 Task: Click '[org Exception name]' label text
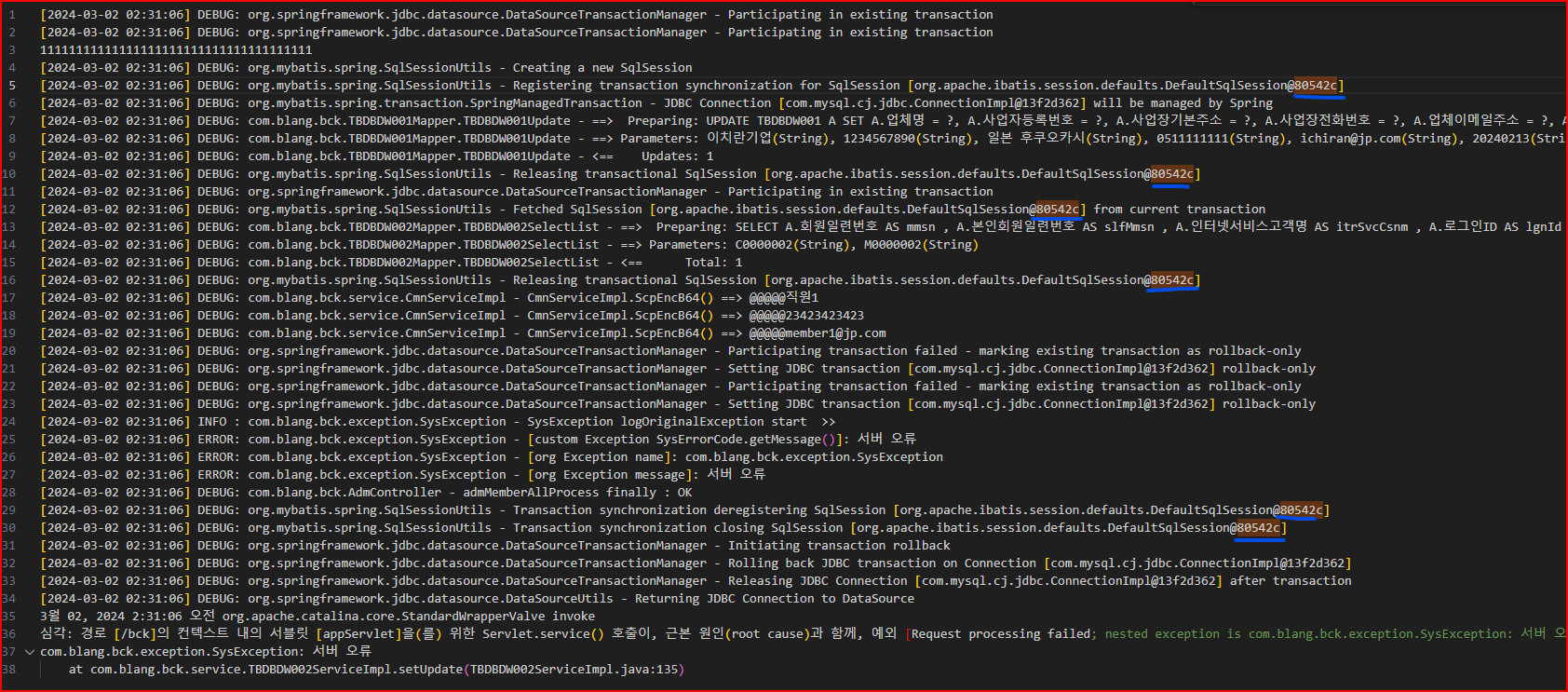point(599,457)
